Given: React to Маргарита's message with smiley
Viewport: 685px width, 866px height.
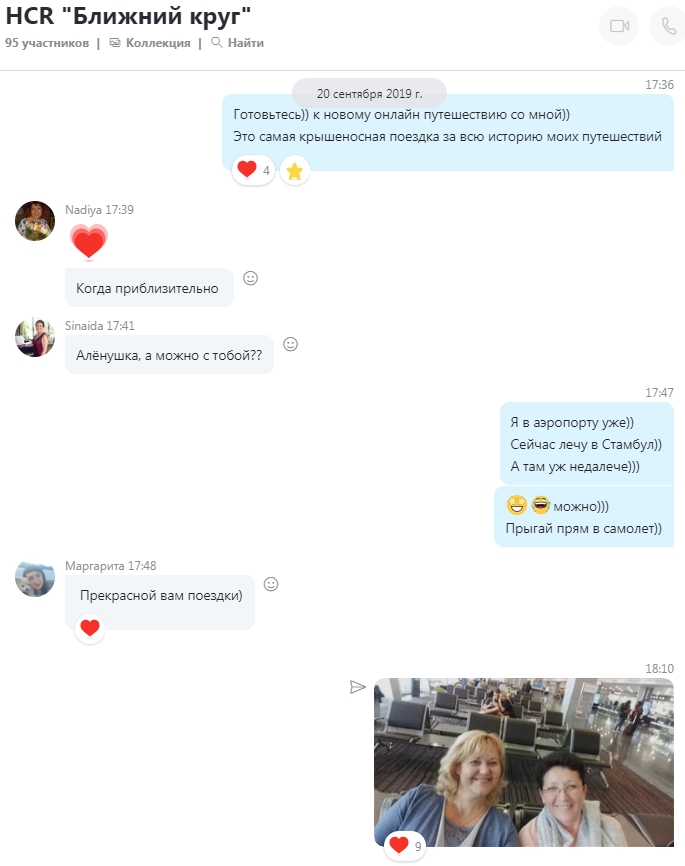Looking at the screenshot, I should 271,584.
